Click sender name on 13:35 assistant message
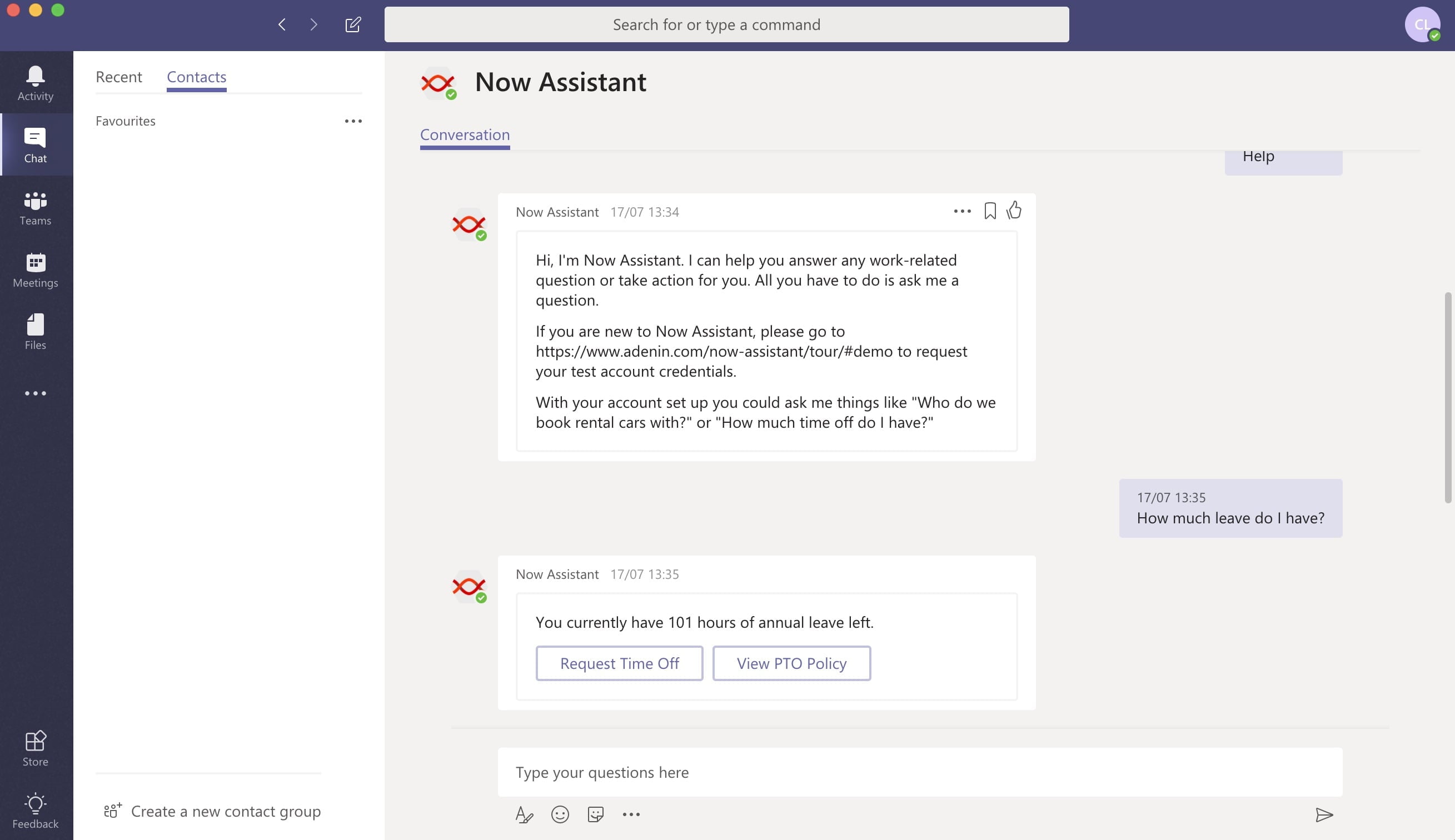Viewport: 1455px width, 840px height. (557, 574)
